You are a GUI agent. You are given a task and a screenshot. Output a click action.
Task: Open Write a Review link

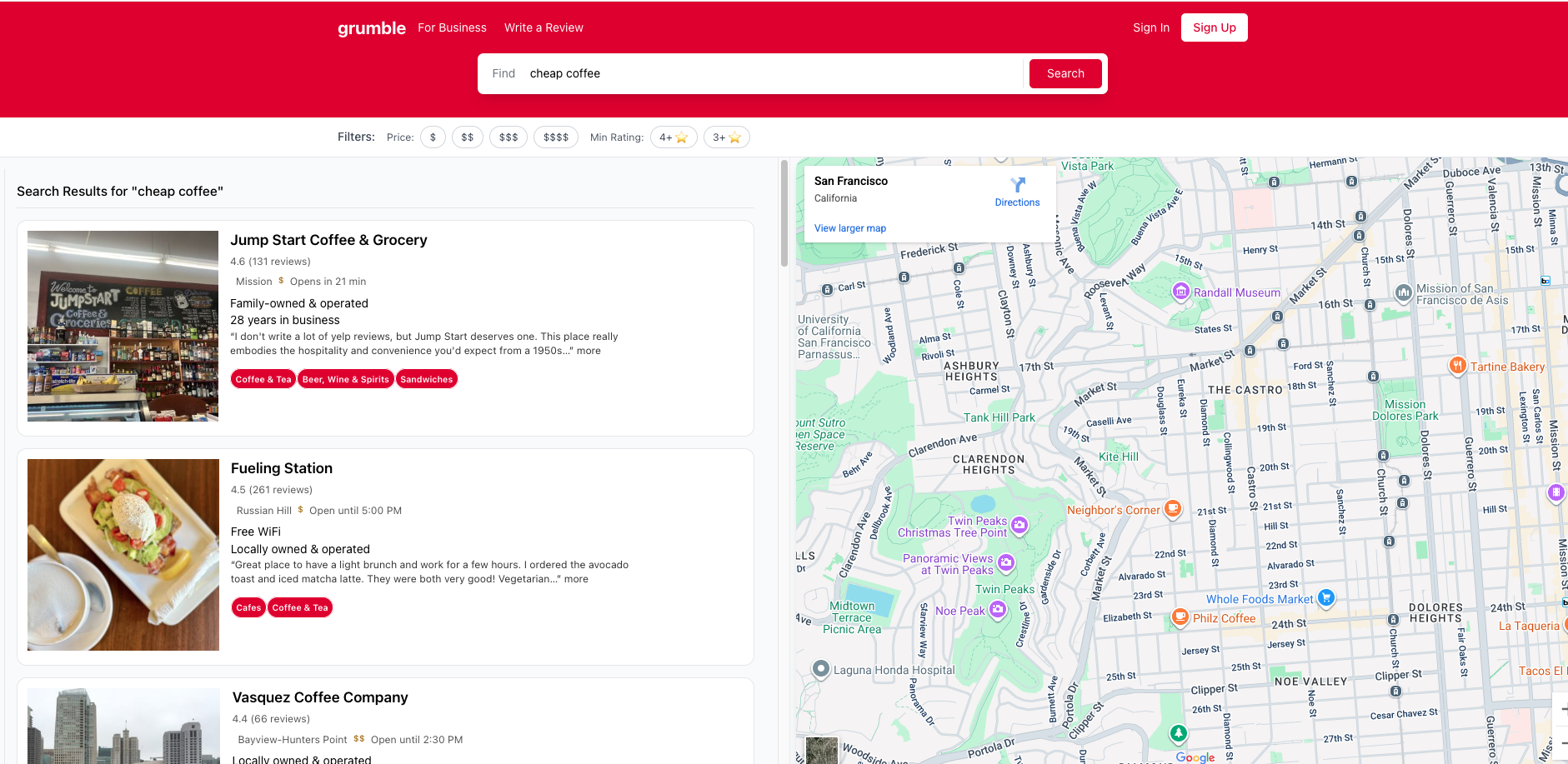[x=544, y=27]
